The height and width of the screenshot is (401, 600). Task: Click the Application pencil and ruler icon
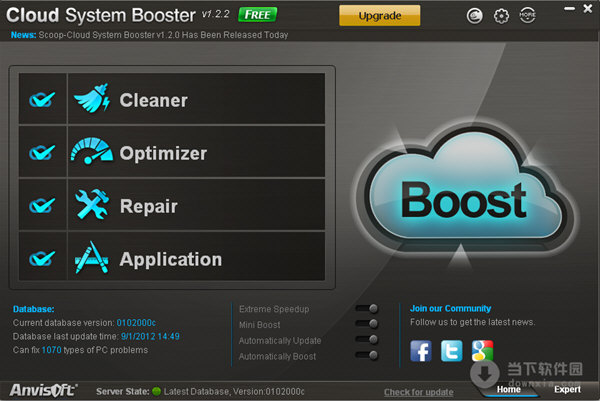coord(92,258)
